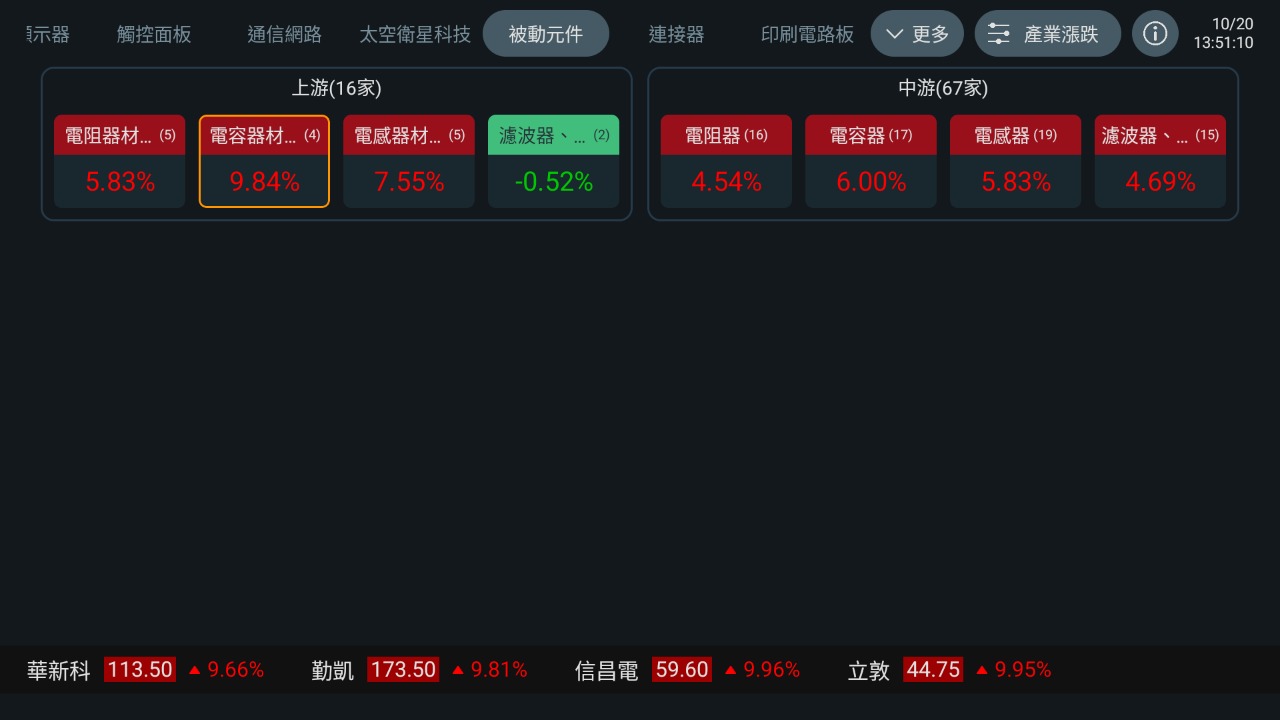Click midstream 濾波器 (15) tile at 4.69%
The image size is (1280, 720).
[1160, 161]
